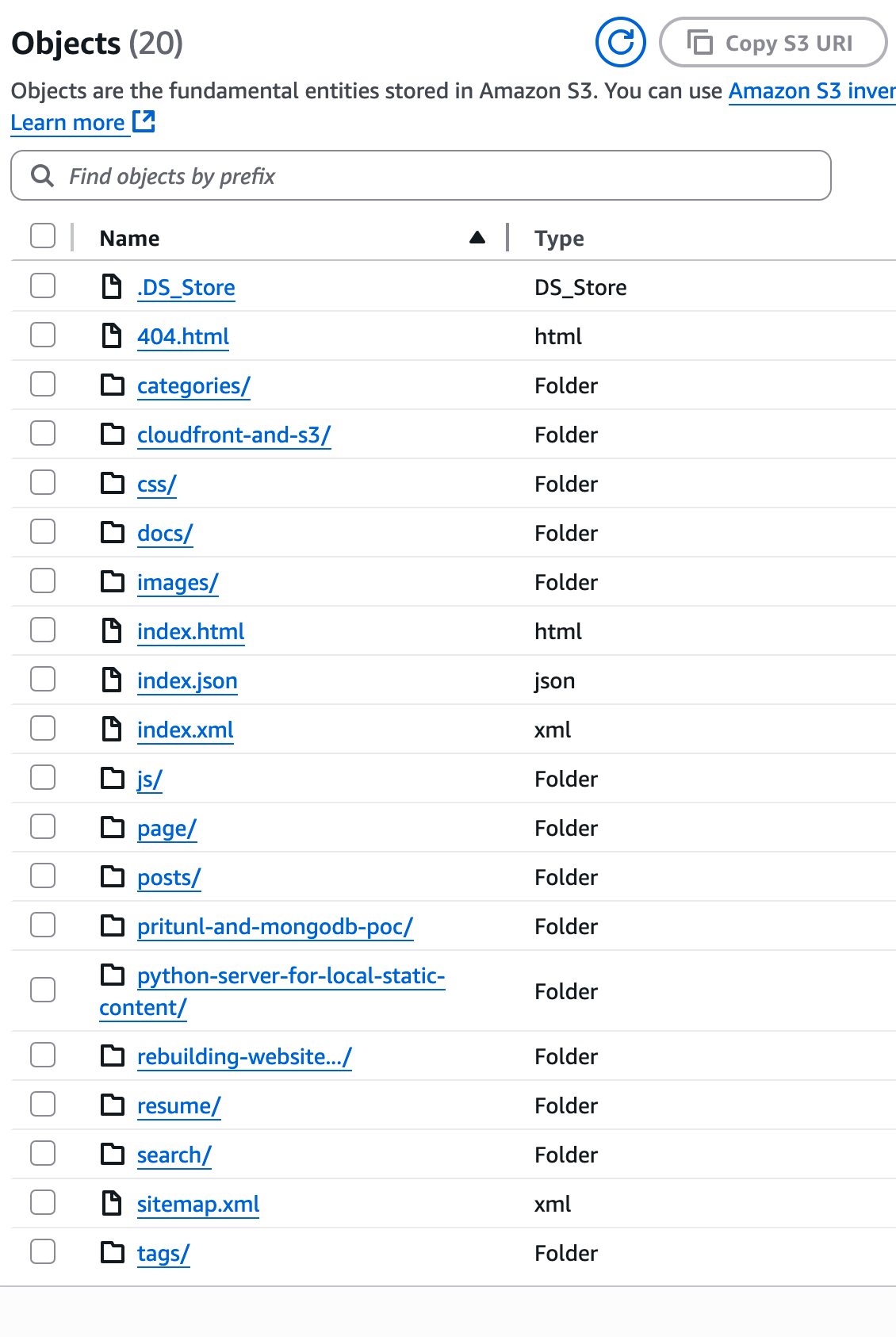Screen dimensions: 896x1337
Task: Click the folder icon next to categories/
Action: click(x=113, y=385)
